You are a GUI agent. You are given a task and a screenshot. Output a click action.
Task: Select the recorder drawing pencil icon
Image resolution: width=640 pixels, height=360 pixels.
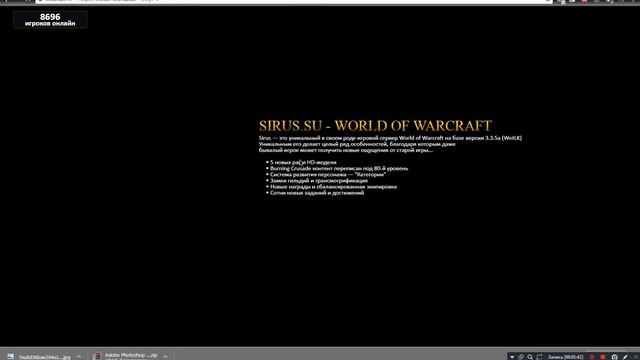click(x=625, y=357)
